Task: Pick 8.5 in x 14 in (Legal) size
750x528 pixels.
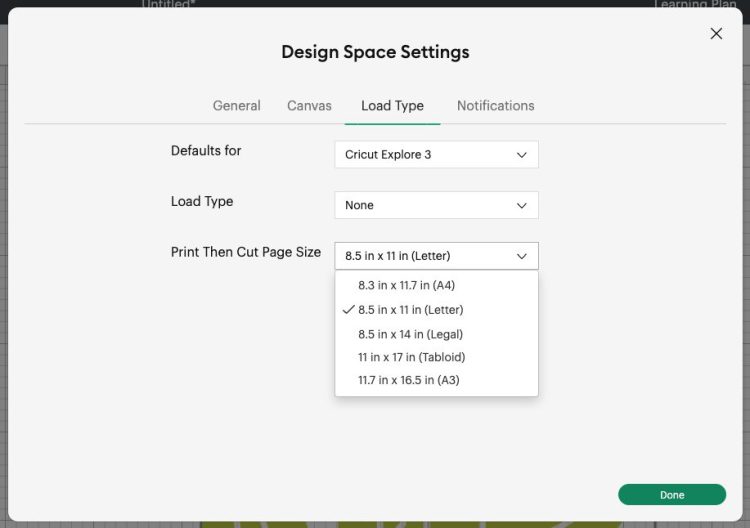Action: tap(410, 334)
